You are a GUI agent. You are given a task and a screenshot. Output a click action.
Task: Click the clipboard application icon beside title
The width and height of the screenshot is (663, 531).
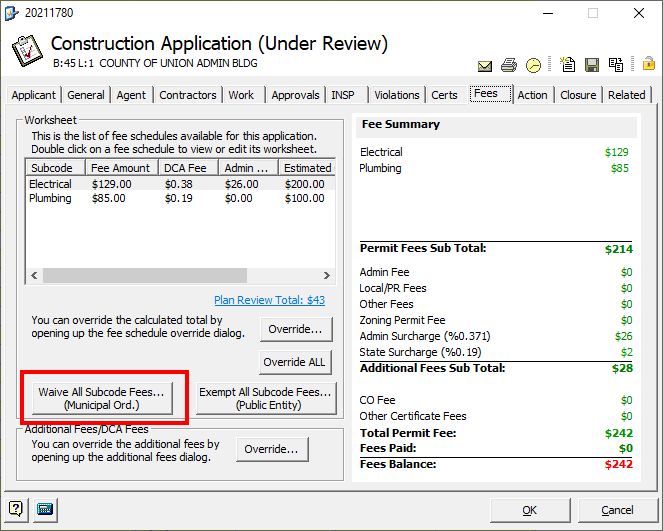tap(27, 51)
